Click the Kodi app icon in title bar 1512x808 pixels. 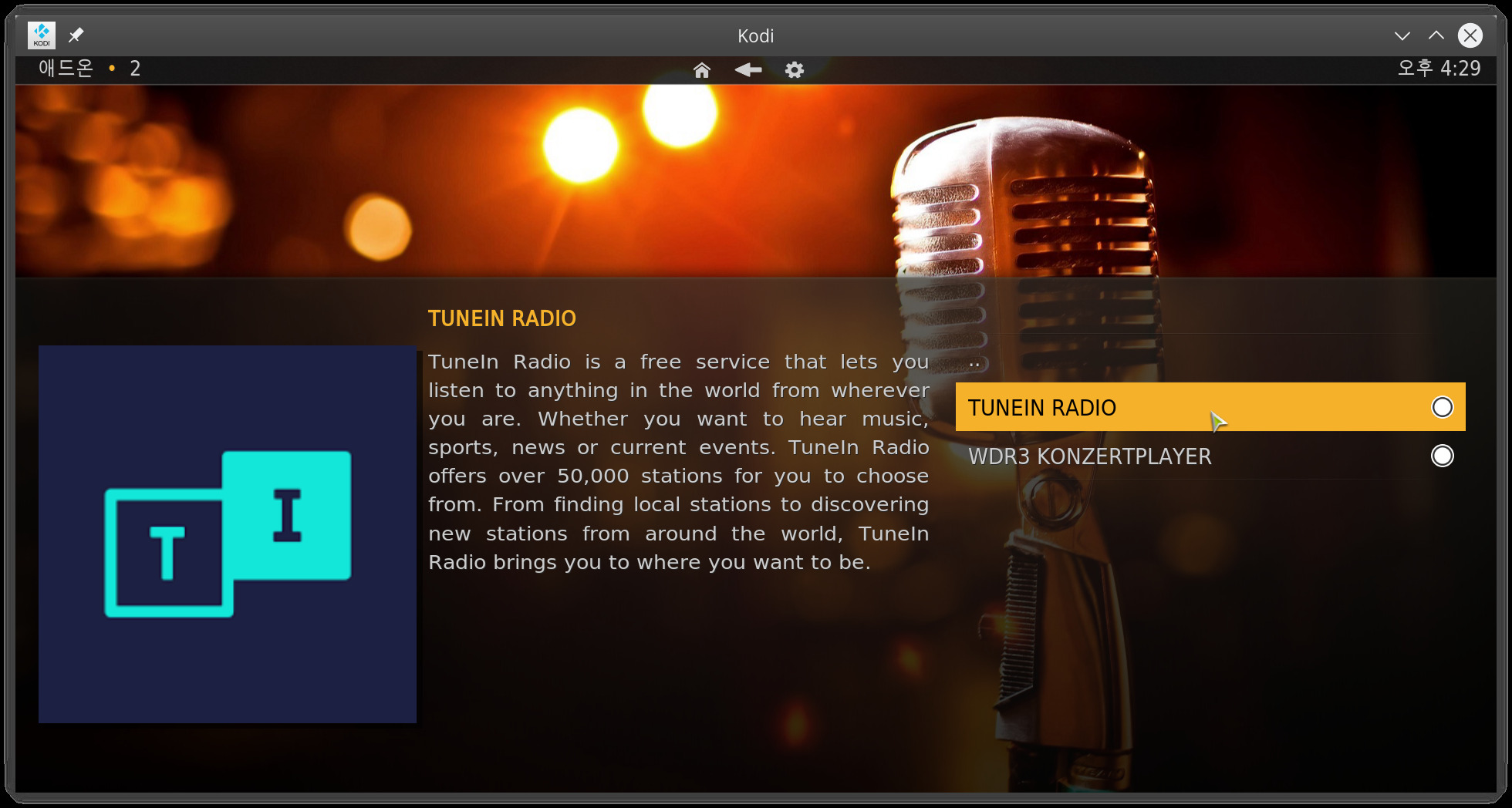(x=42, y=35)
